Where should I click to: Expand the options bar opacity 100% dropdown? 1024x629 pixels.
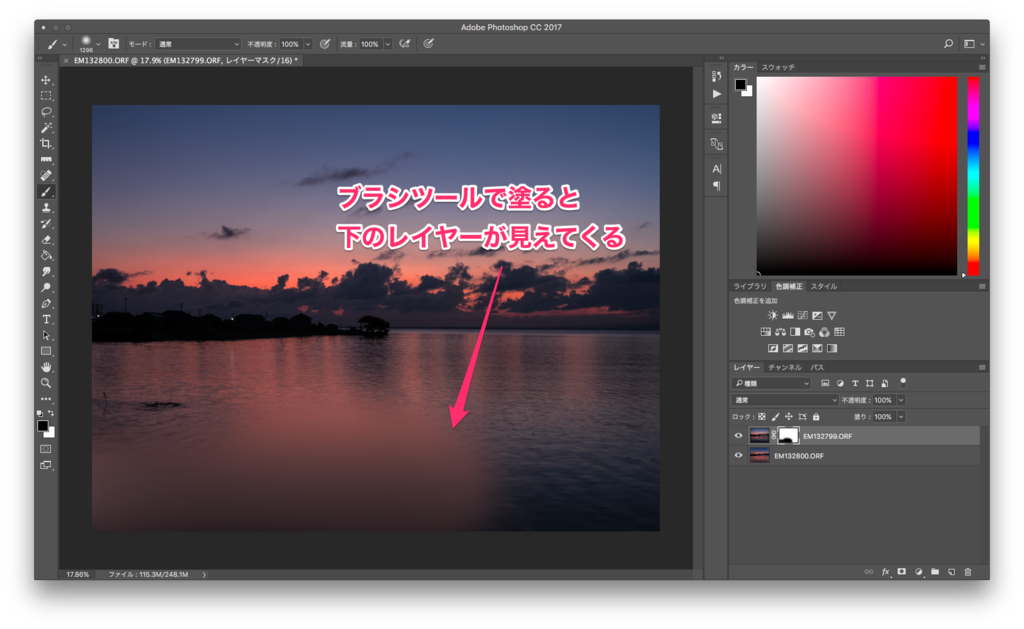click(308, 44)
